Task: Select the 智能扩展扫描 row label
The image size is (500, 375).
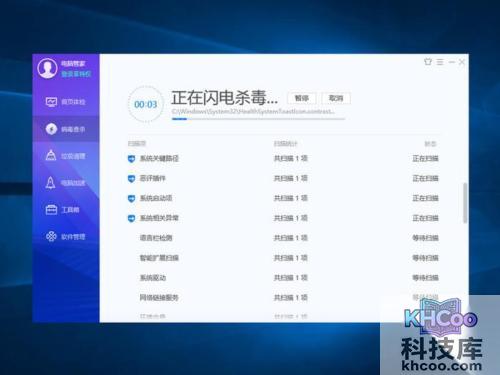Action: click(x=159, y=258)
